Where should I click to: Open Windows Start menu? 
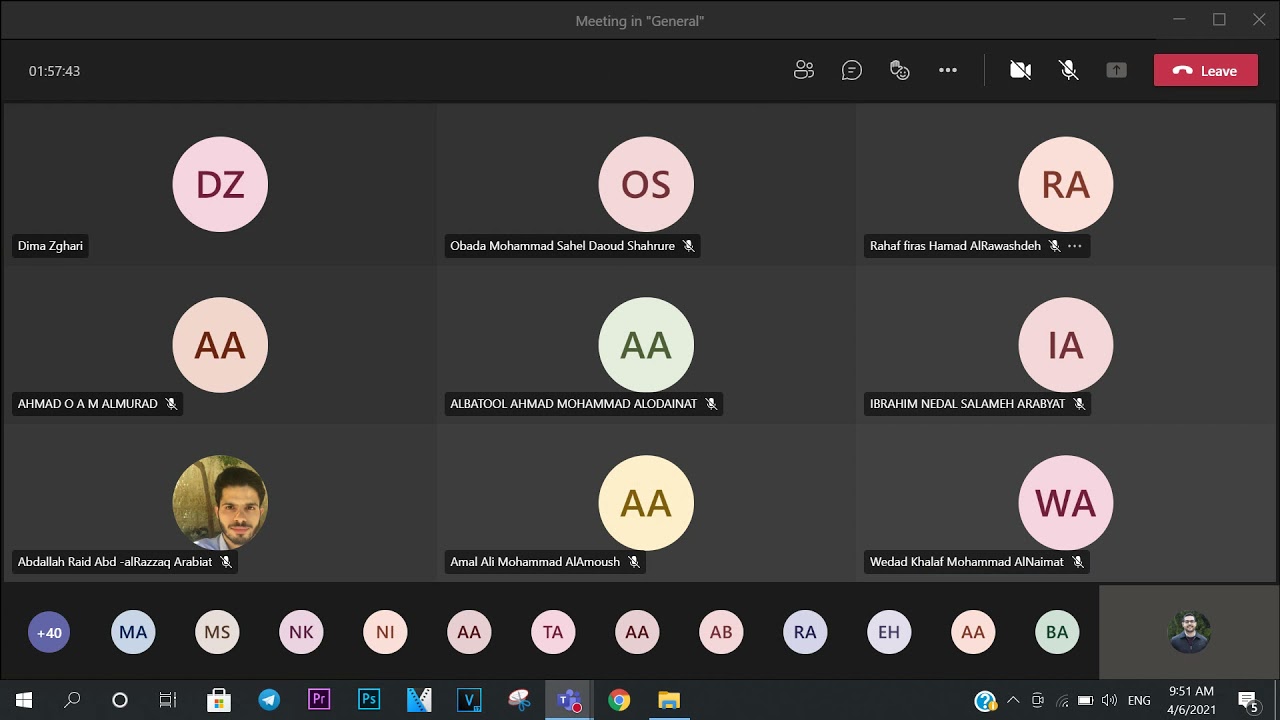[24, 700]
